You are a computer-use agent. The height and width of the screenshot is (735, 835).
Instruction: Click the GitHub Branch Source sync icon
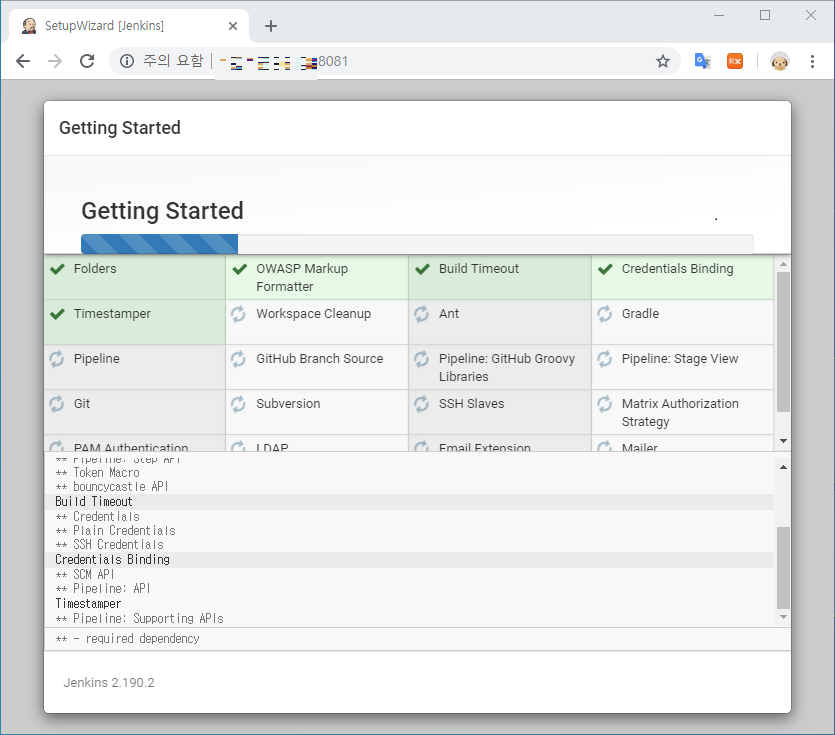click(239, 359)
